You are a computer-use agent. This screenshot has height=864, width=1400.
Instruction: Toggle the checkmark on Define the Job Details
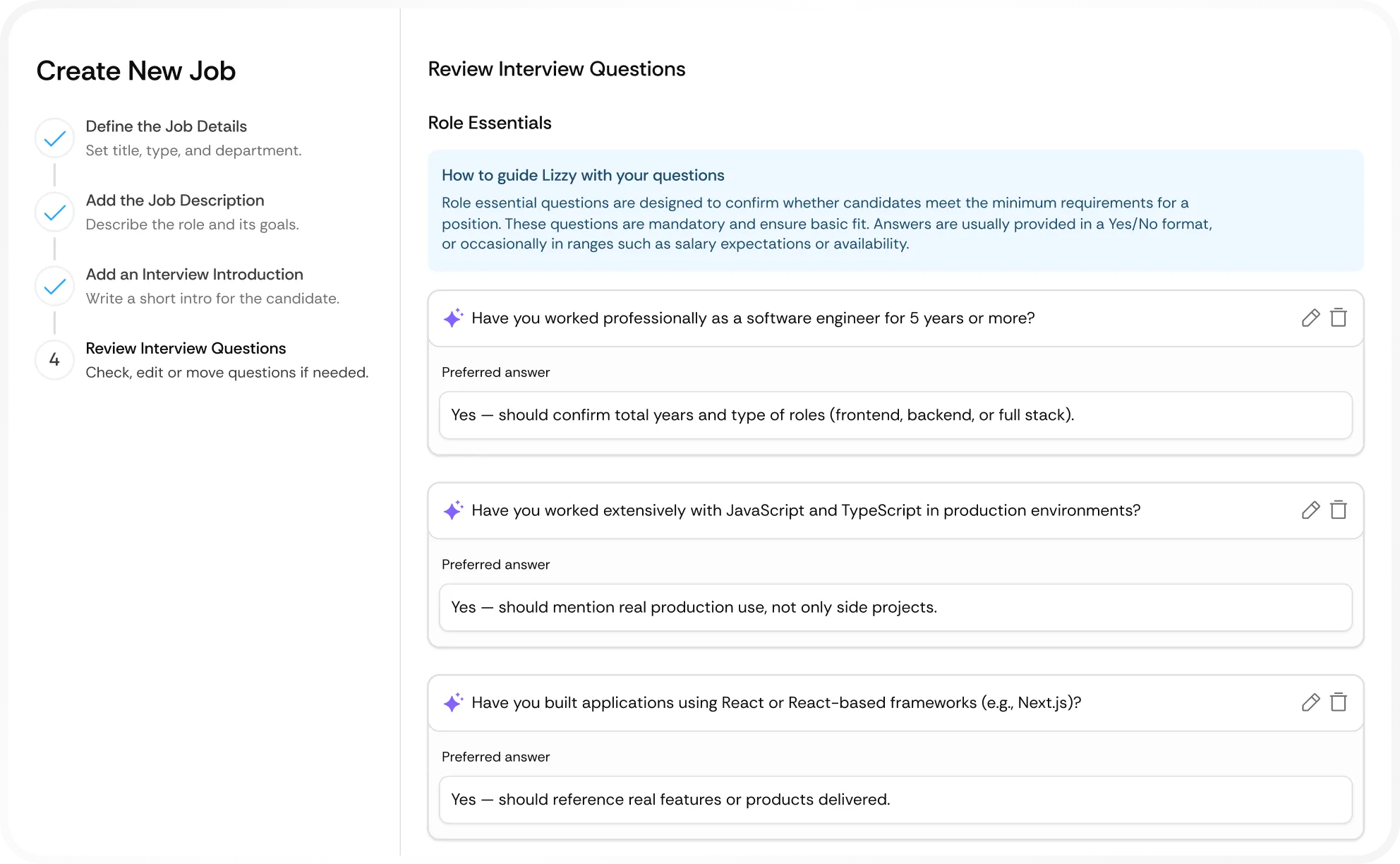pos(54,138)
